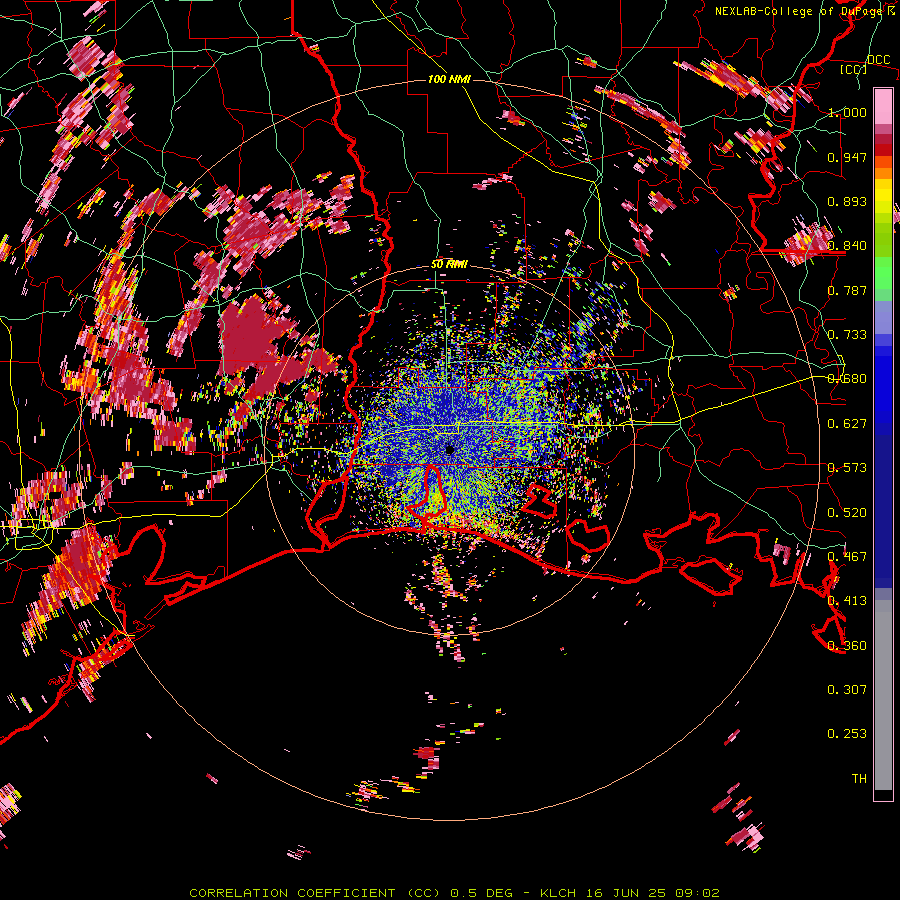The height and width of the screenshot is (900, 900).
Task: Select the 0.947 legend value
Action: point(847,157)
